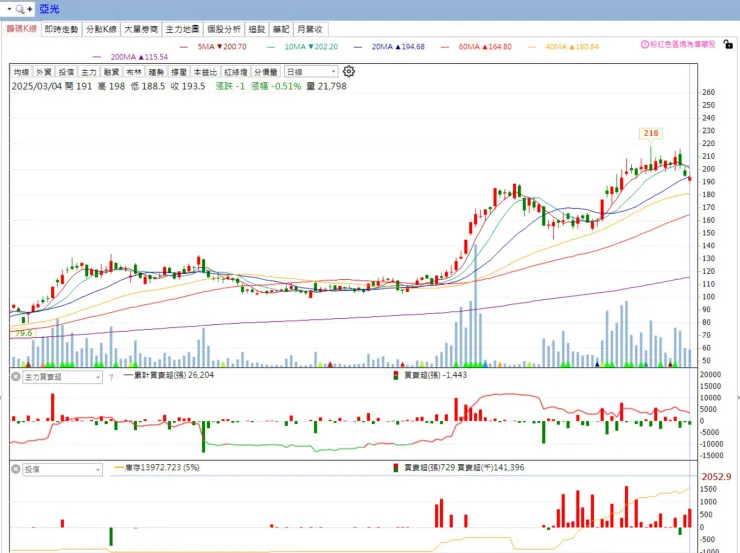This screenshot has height=553, width=740.
Task: Click the 2052.9 value label
Action: 716,477
